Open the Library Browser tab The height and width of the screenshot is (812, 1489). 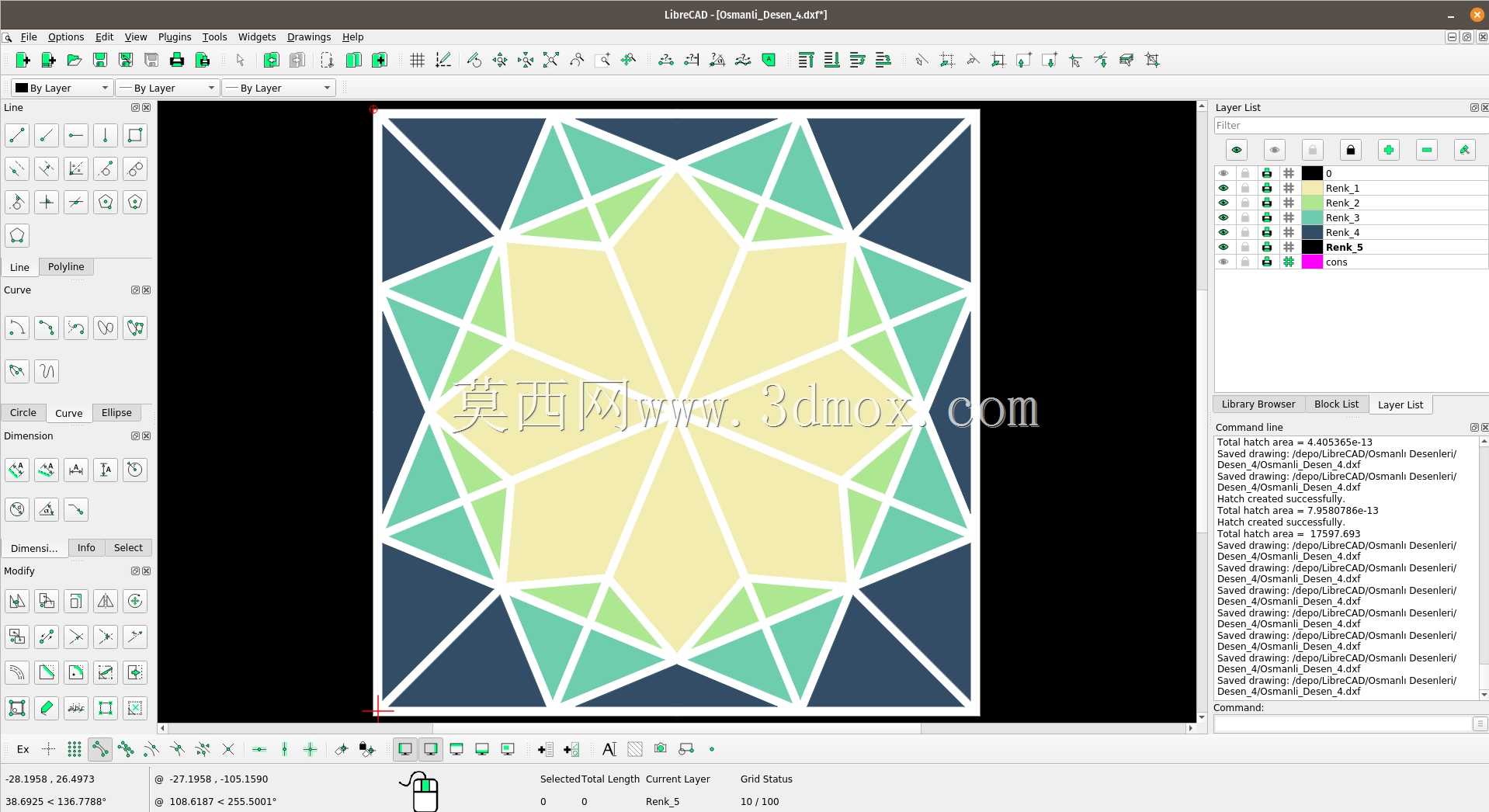tap(1258, 404)
